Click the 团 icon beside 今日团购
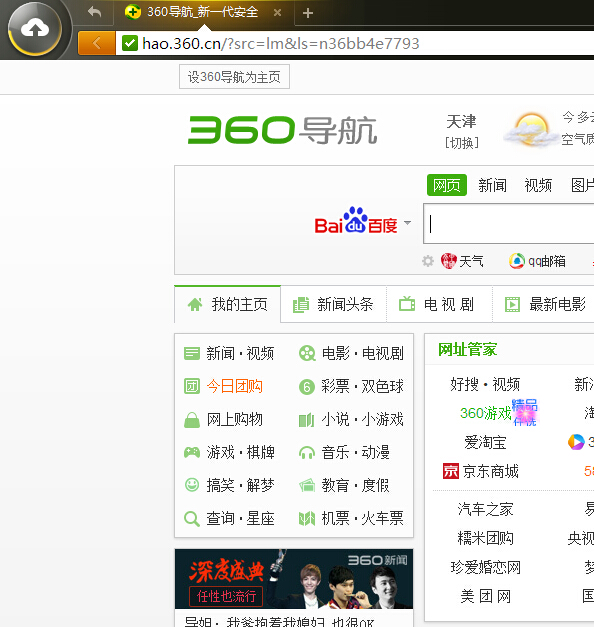Viewport: 594px width, 627px height. [x=192, y=386]
